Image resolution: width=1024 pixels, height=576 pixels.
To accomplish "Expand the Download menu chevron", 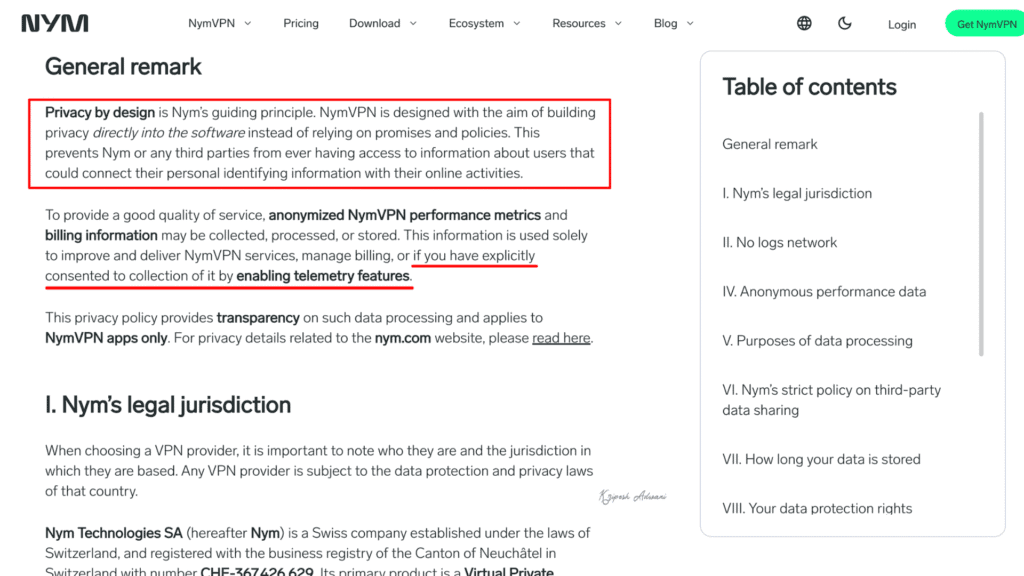I will point(413,24).
